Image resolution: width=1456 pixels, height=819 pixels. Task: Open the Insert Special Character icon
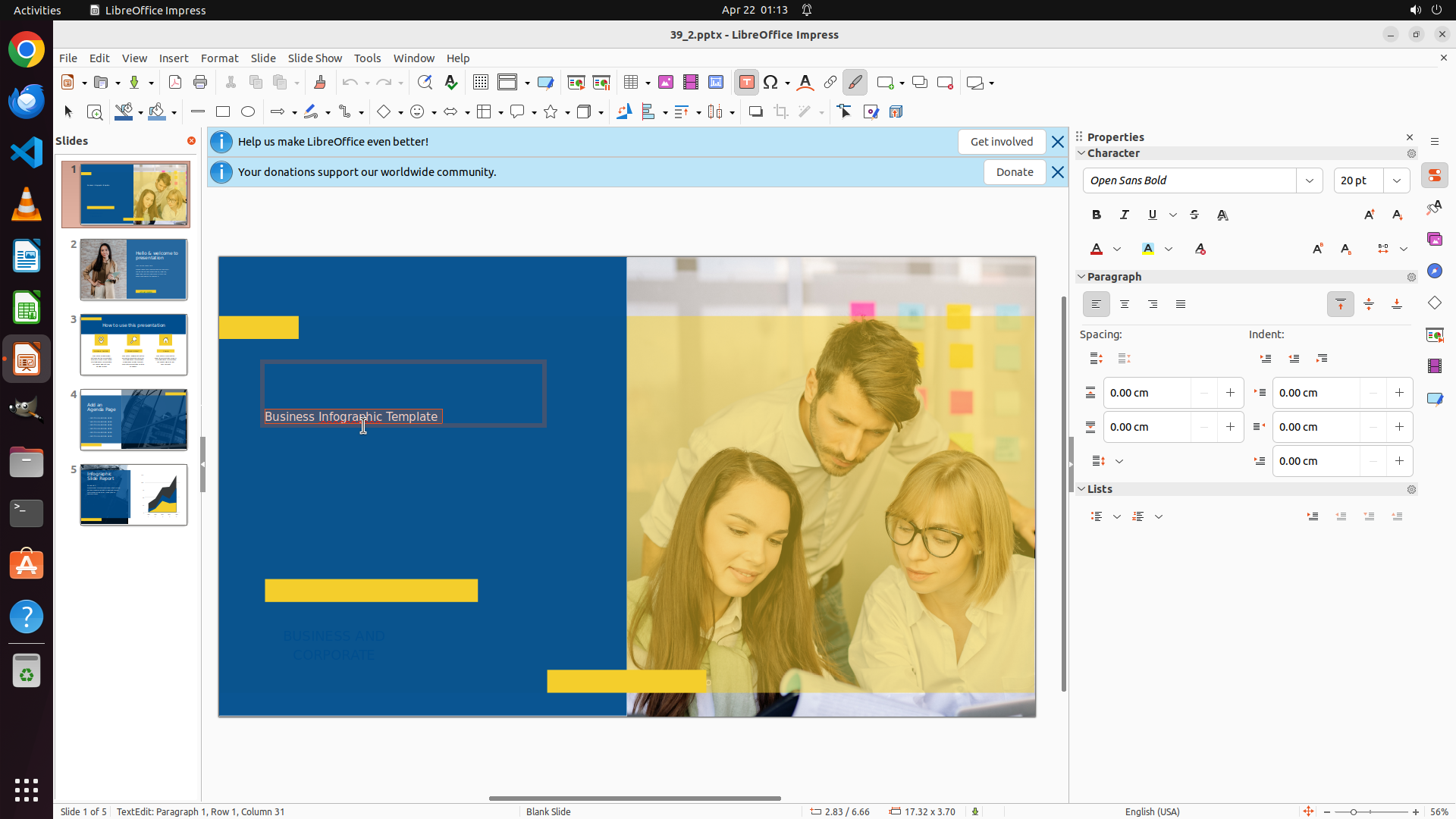point(771,83)
